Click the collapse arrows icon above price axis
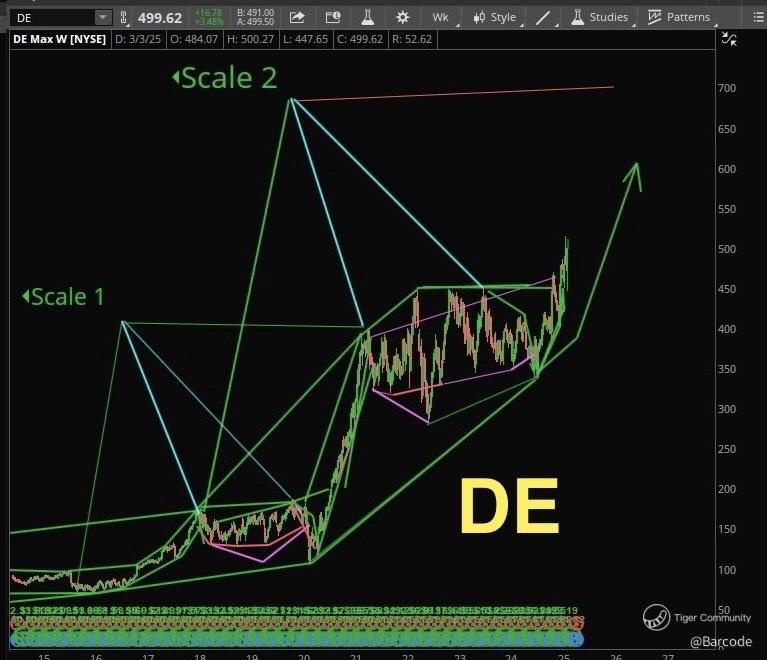767x660 pixels. coord(729,39)
